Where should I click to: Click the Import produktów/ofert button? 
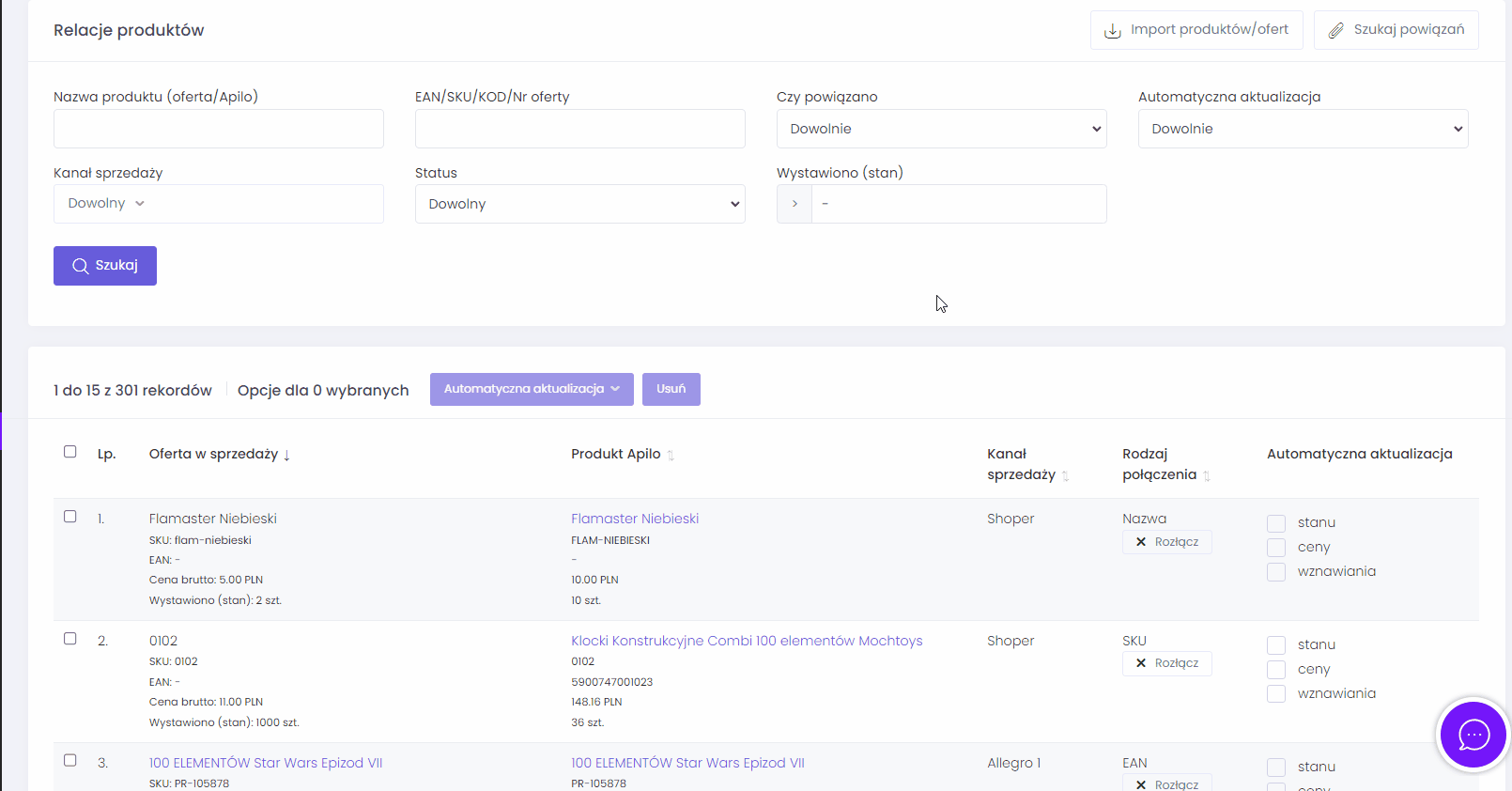pyautogui.click(x=1196, y=30)
